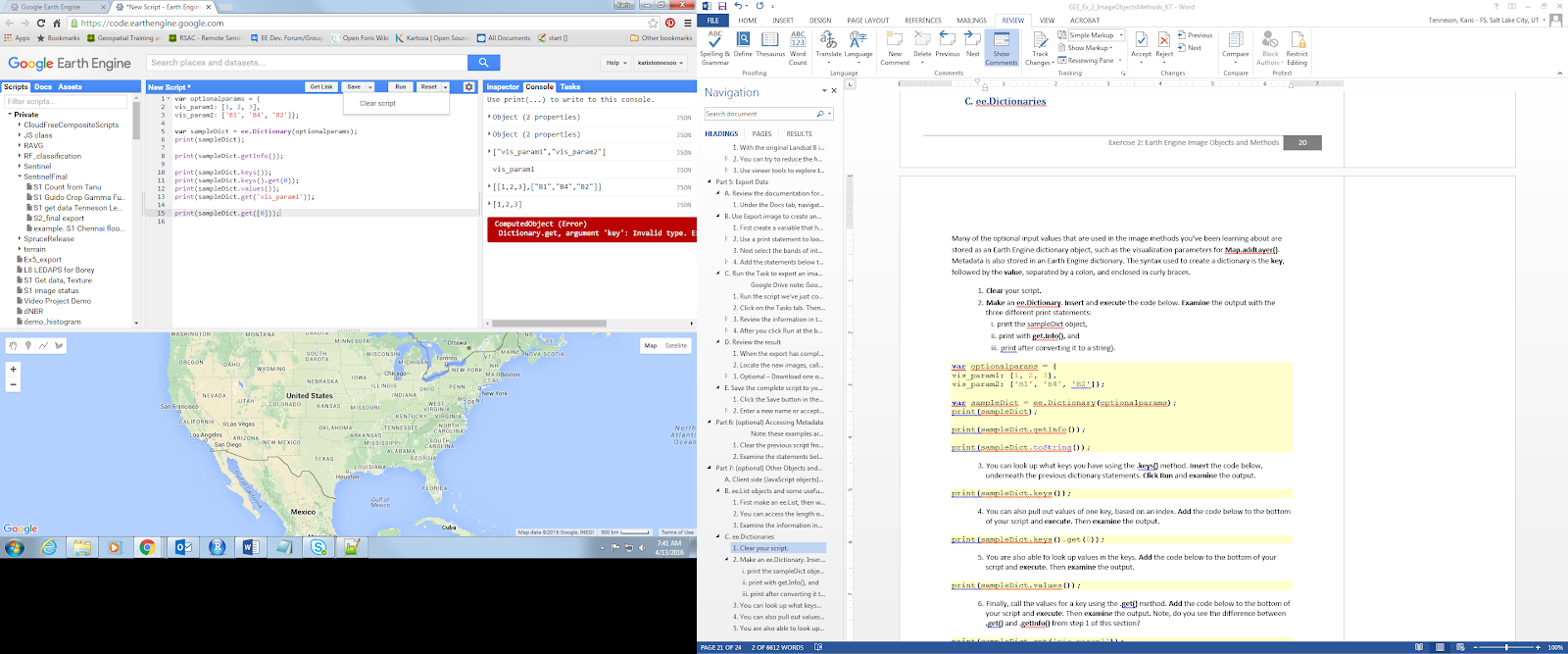The image size is (1568, 654).
Task: Open the Define tool in Word ribbon
Action: pyautogui.click(x=744, y=46)
